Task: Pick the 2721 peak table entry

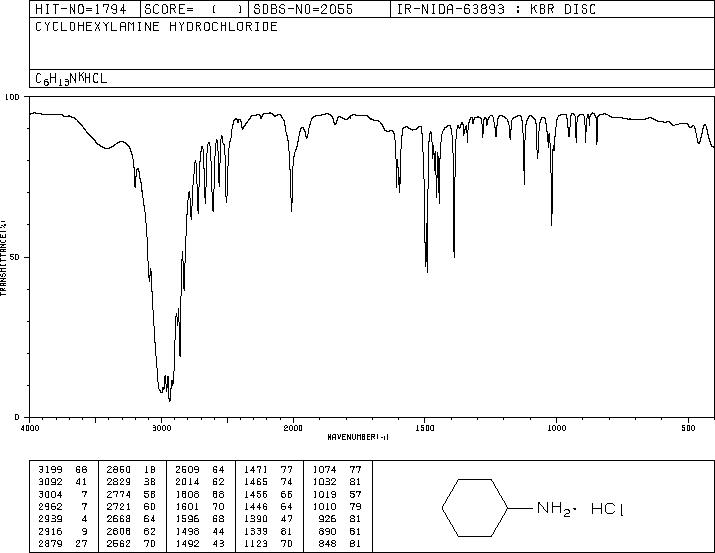Action: tap(131, 506)
